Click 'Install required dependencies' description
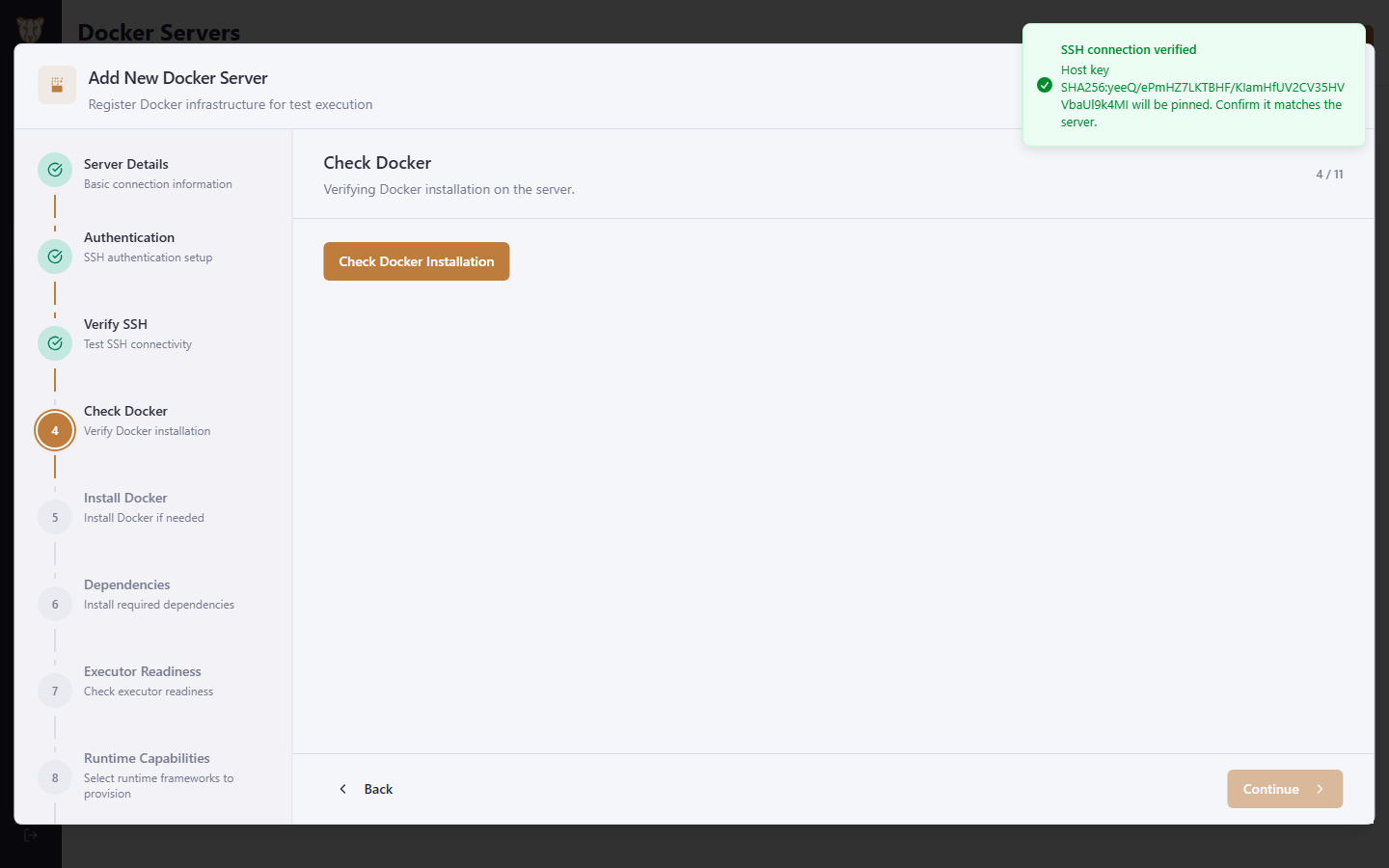The height and width of the screenshot is (868, 1389). coord(159,605)
